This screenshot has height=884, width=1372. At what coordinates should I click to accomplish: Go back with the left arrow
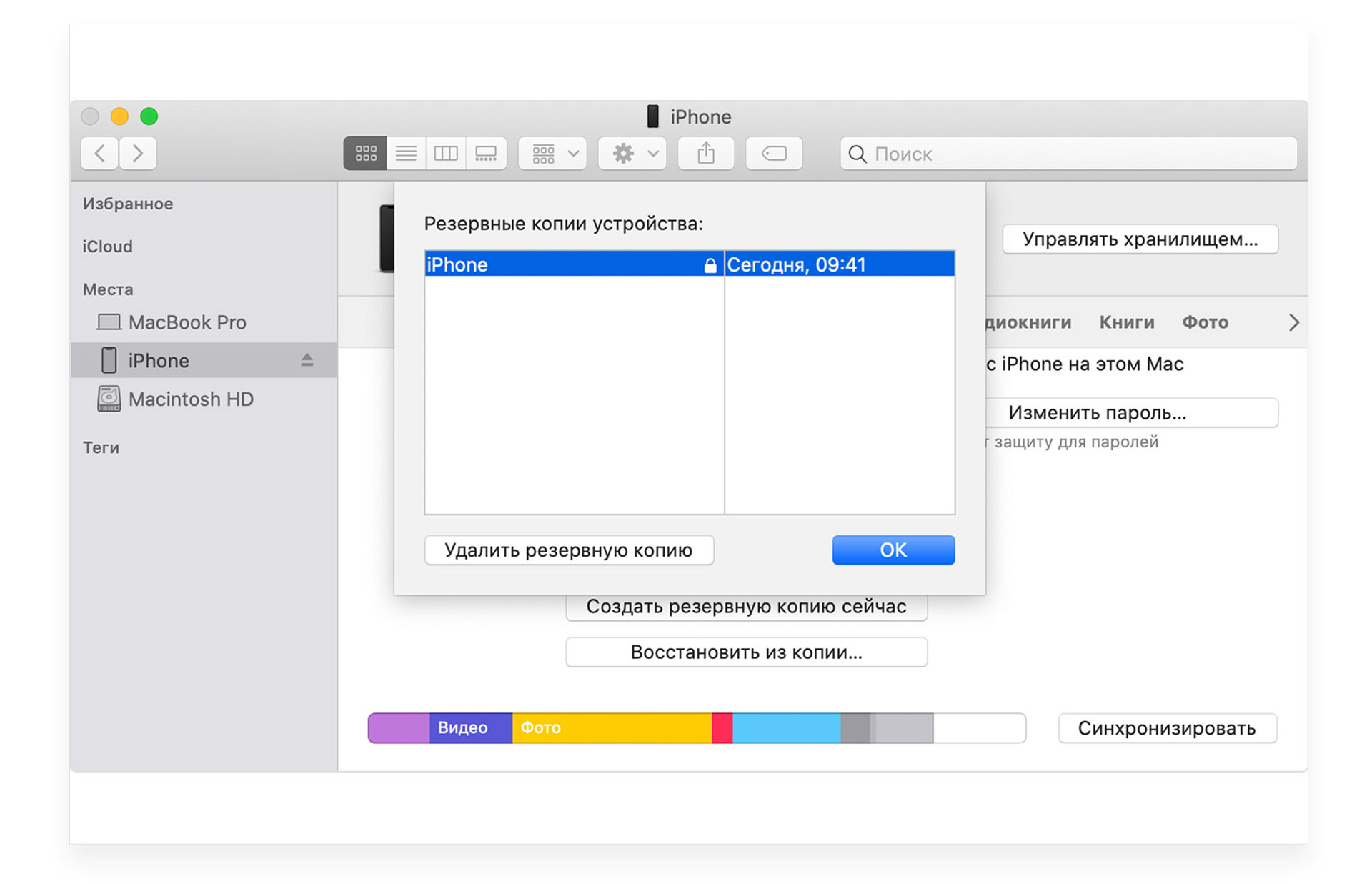(100, 153)
